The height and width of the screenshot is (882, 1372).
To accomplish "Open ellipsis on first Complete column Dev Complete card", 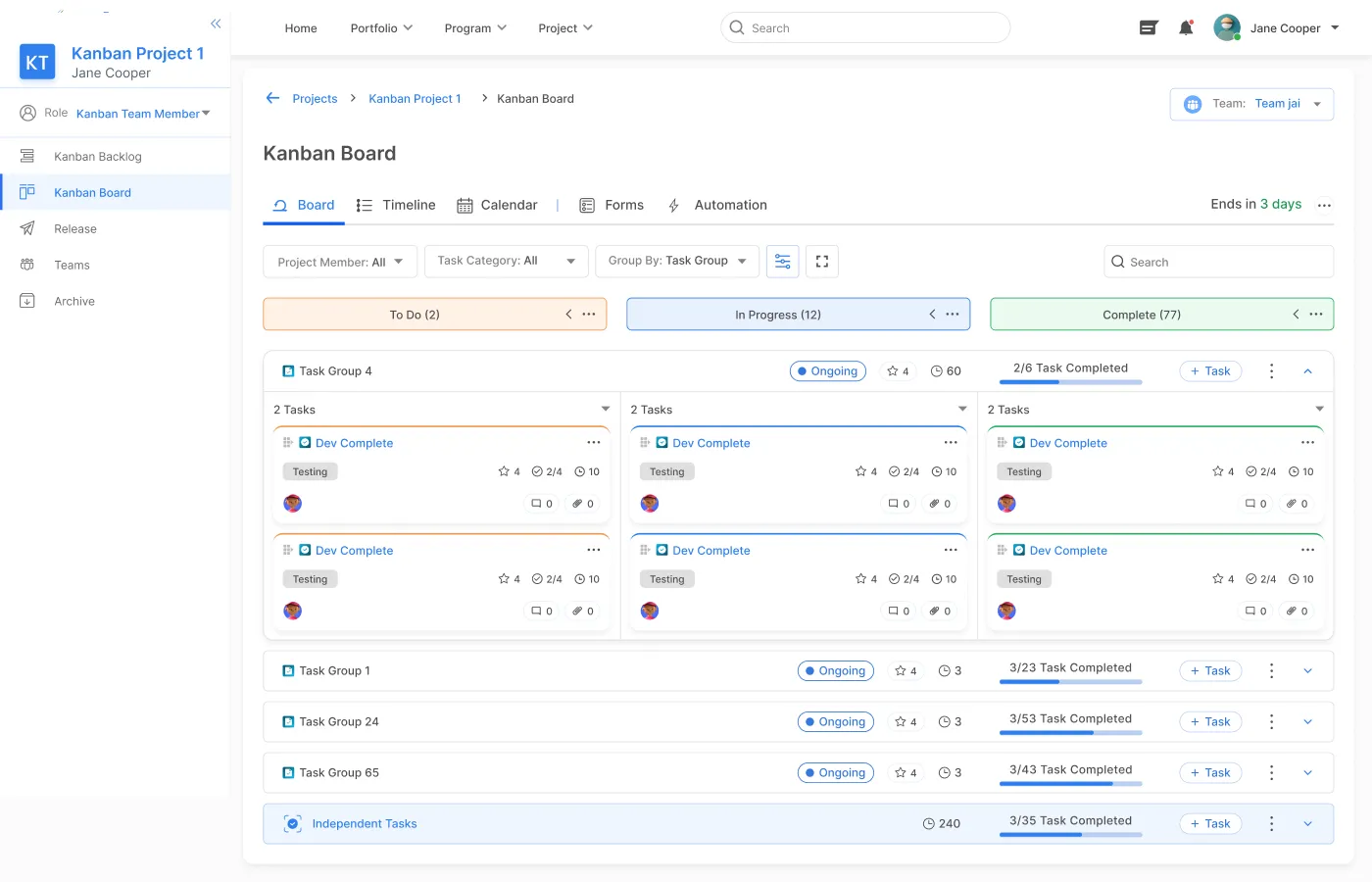I will 1308,443.
